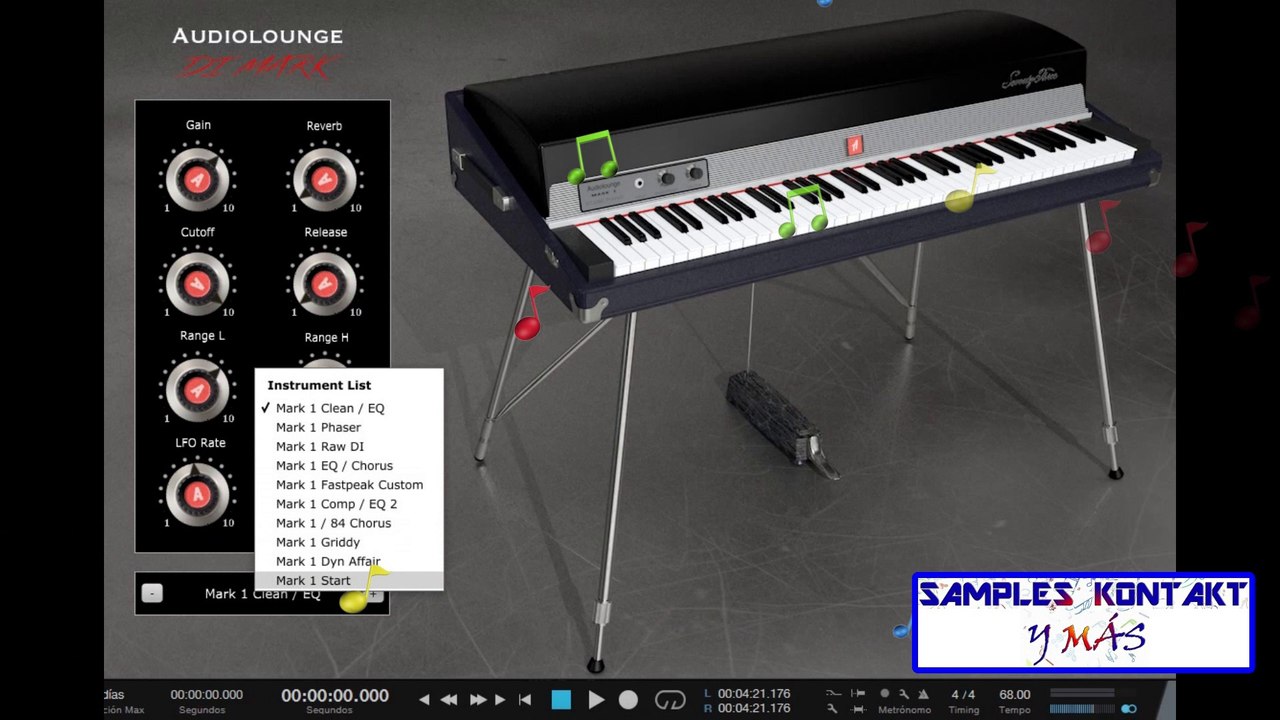Image resolution: width=1280 pixels, height=720 pixels.
Task: Click the lower-row wrench icon near locators
Action: click(x=832, y=709)
